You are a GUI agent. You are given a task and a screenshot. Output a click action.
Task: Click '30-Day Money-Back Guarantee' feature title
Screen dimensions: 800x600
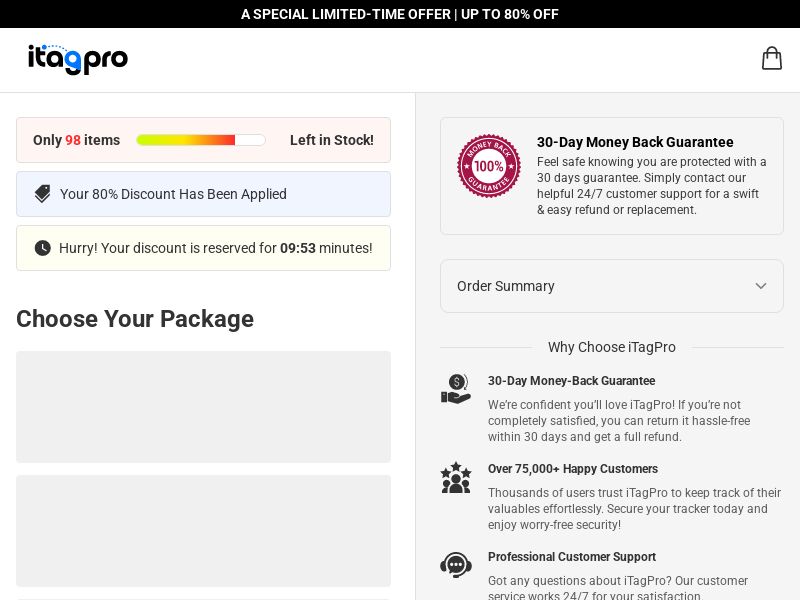[x=571, y=381]
